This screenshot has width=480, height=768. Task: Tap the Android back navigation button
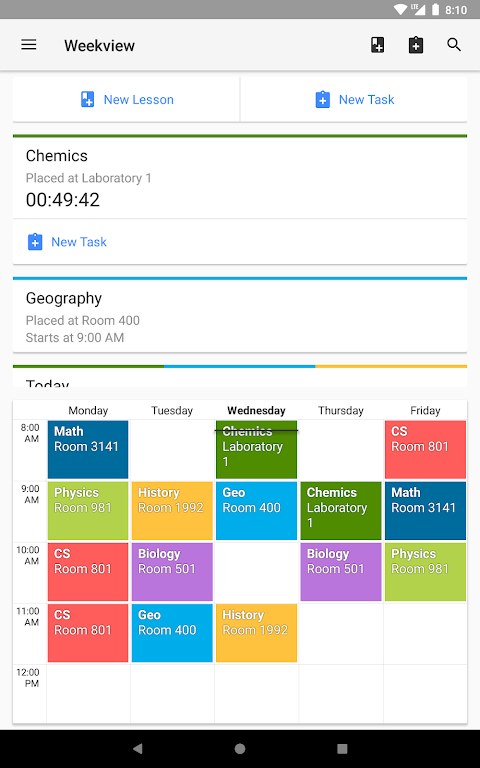138,748
